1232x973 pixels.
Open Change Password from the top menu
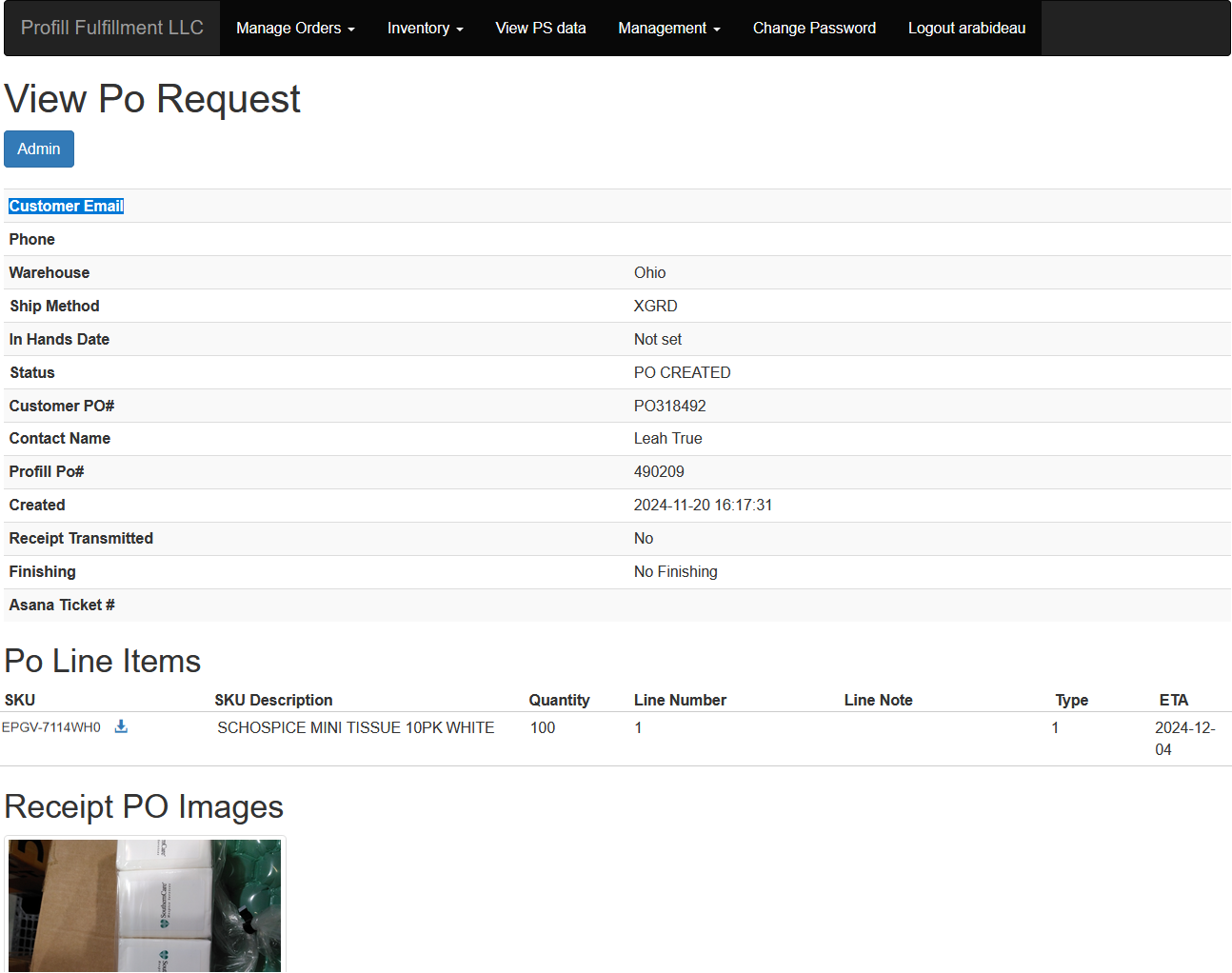(814, 28)
